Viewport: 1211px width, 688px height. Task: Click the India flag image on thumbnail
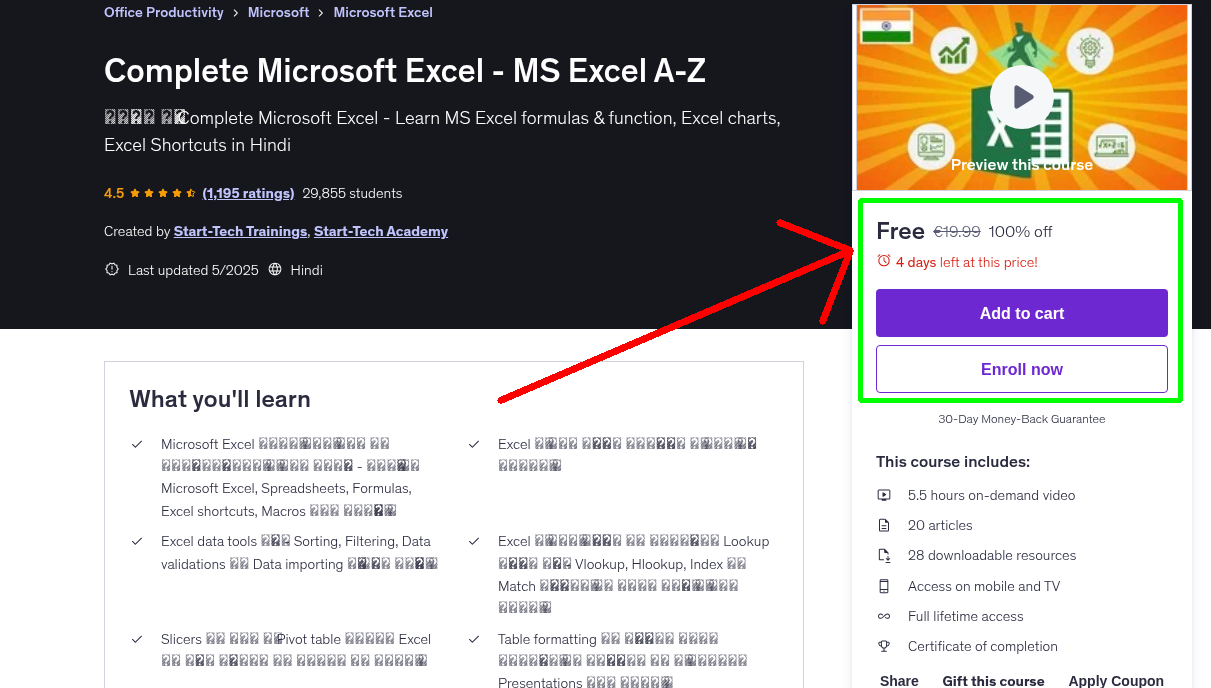886,26
